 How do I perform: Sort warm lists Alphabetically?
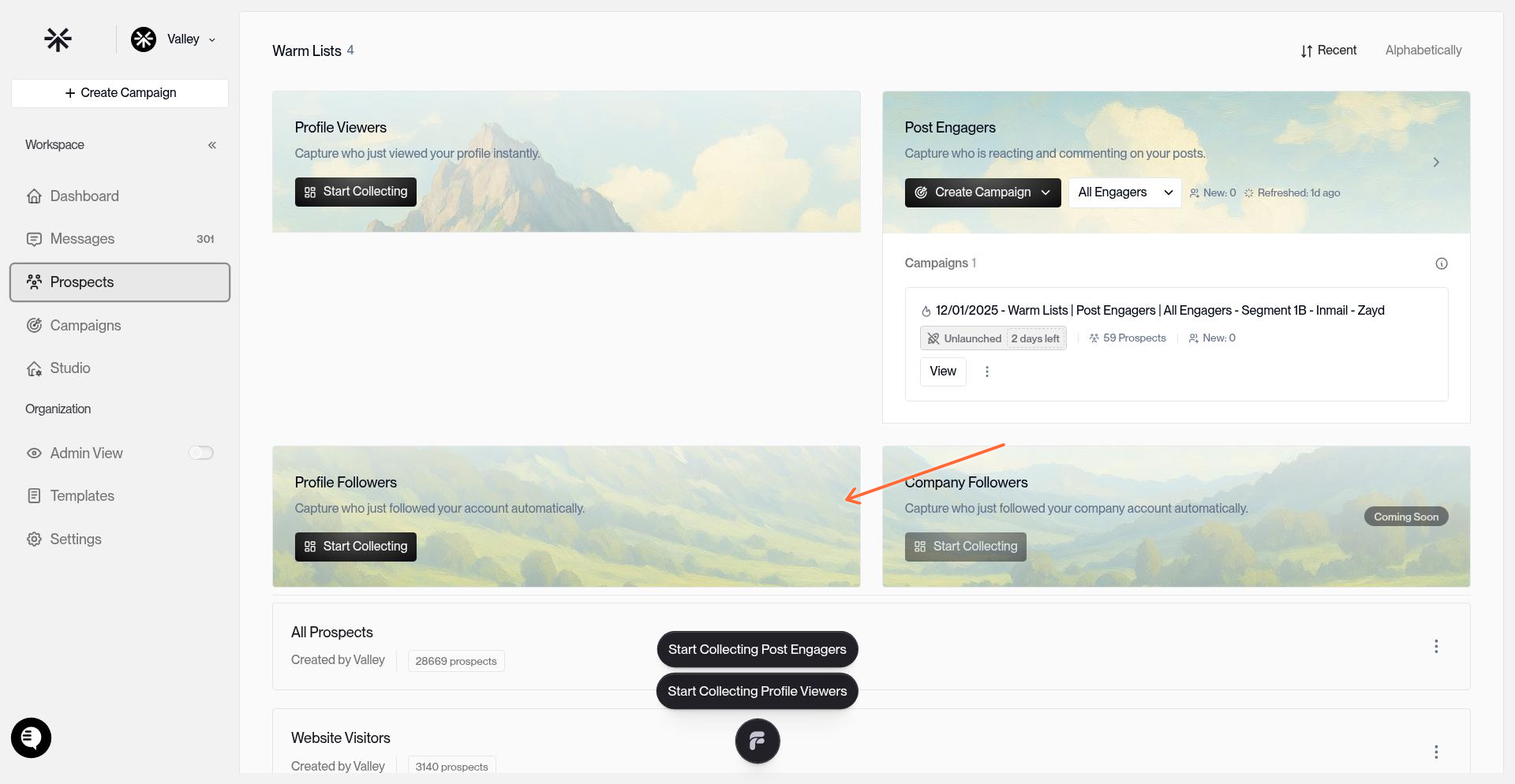pyautogui.click(x=1423, y=50)
